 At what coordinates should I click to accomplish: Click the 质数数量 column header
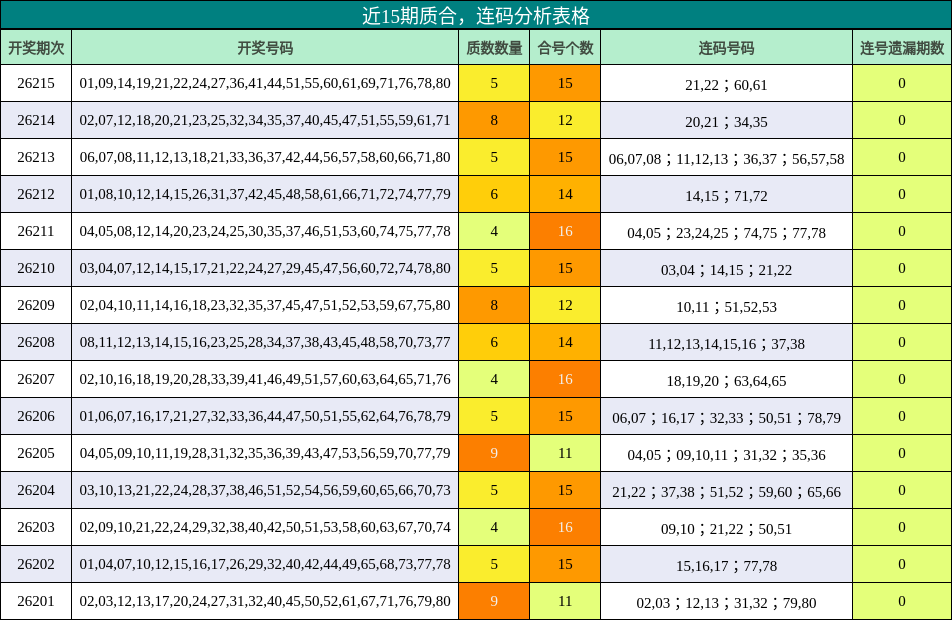(x=494, y=47)
